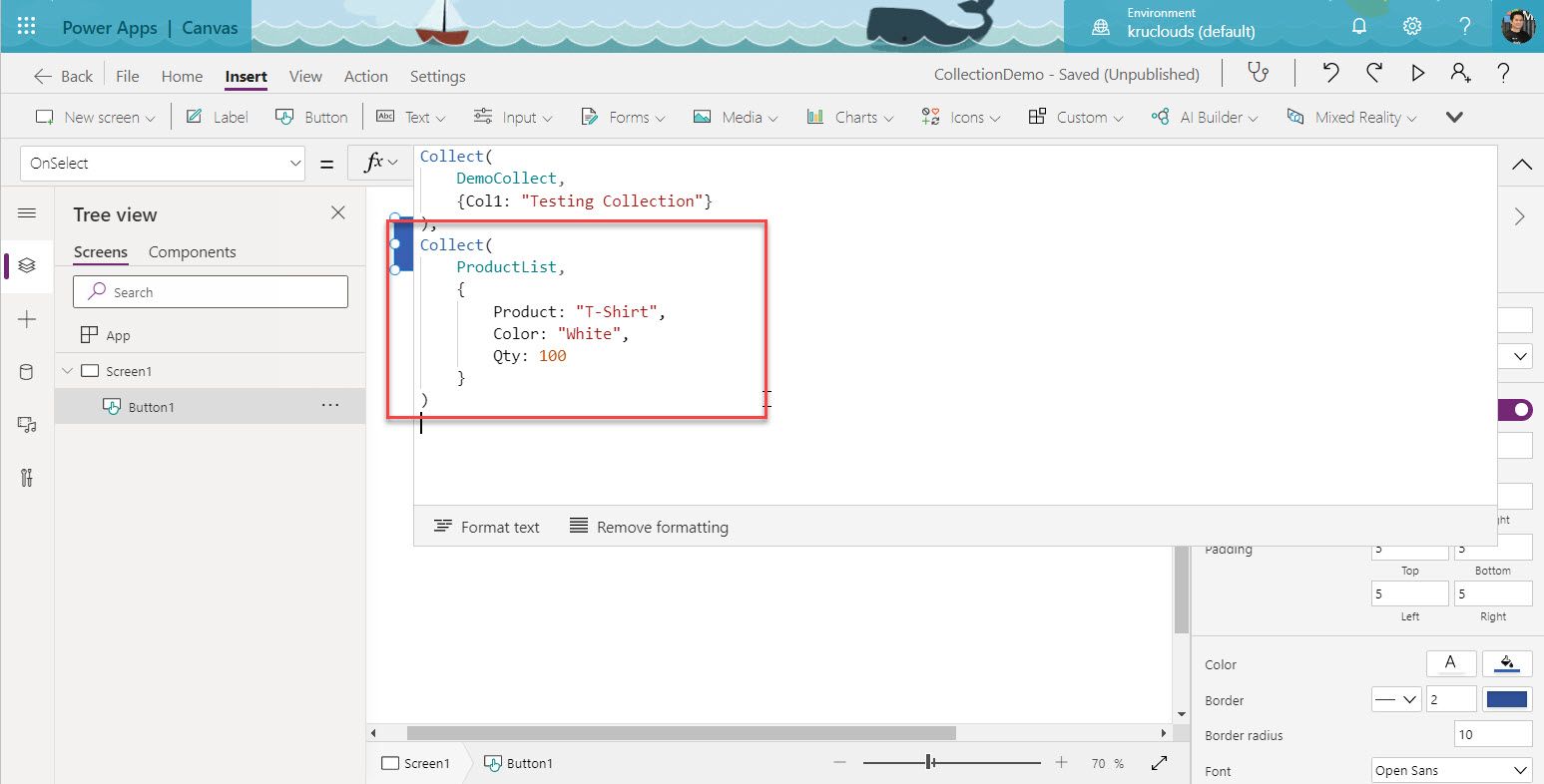Switch to the Components tab
Image resolution: width=1544 pixels, height=784 pixels.
tap(192, 252)
